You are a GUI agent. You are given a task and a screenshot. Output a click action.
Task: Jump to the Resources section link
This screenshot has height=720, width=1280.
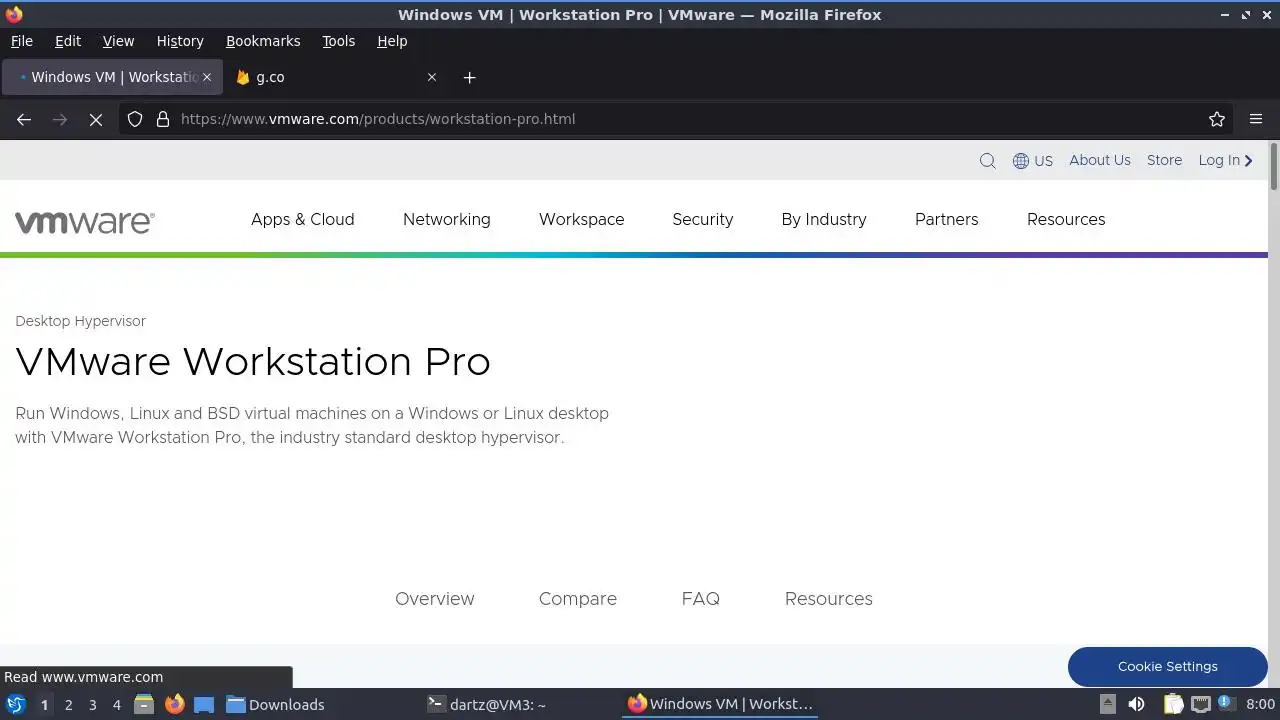[829, 599]
